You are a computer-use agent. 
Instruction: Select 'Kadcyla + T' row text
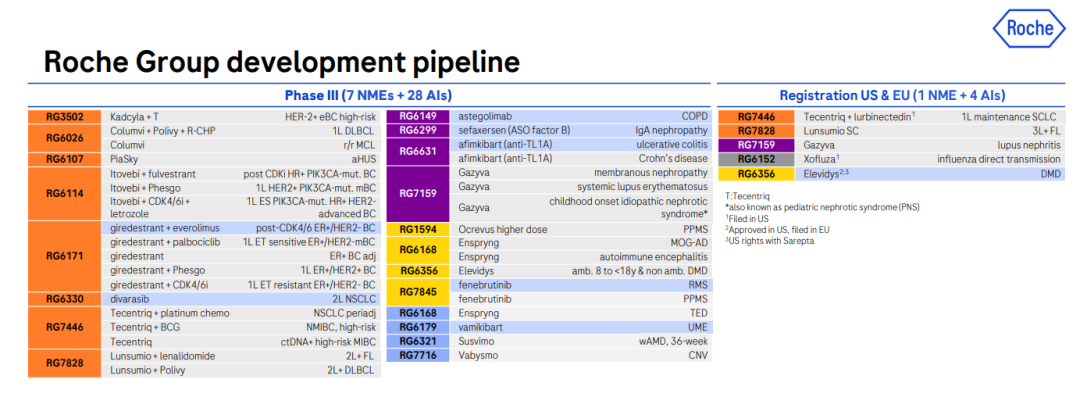click(134, 117)
